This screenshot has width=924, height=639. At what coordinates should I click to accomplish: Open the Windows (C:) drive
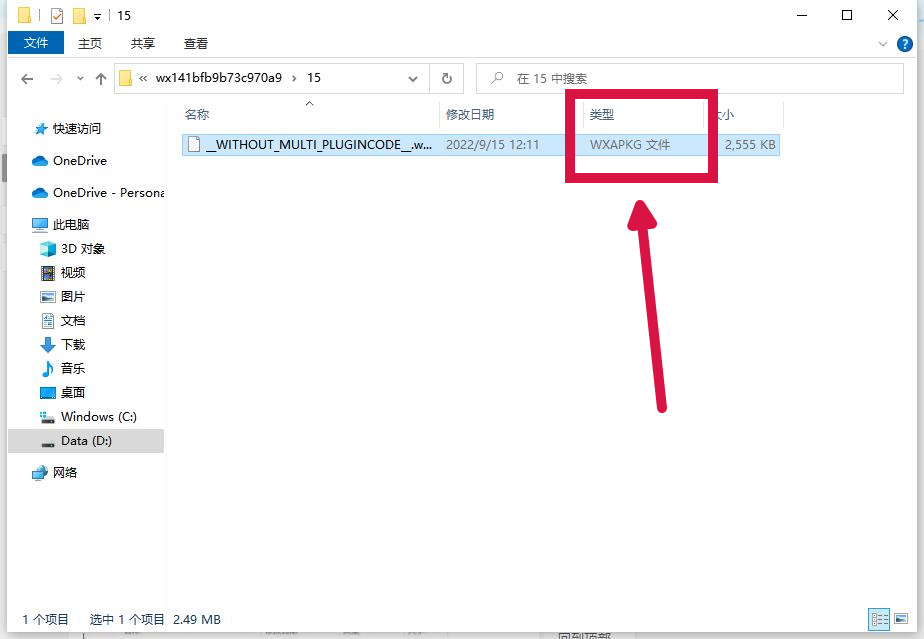98,417
